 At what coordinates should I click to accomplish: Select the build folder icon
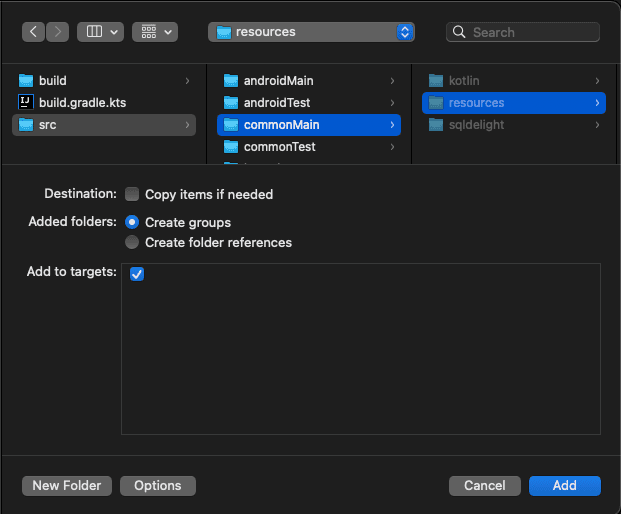[x=26, y=81]
